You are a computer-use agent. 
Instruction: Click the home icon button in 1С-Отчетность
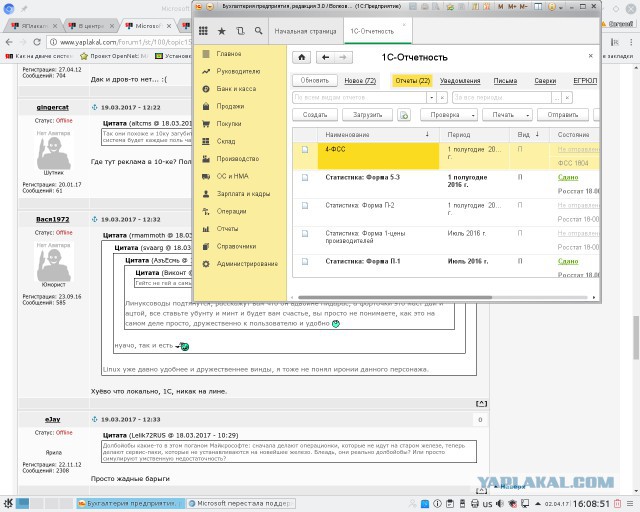302,57
